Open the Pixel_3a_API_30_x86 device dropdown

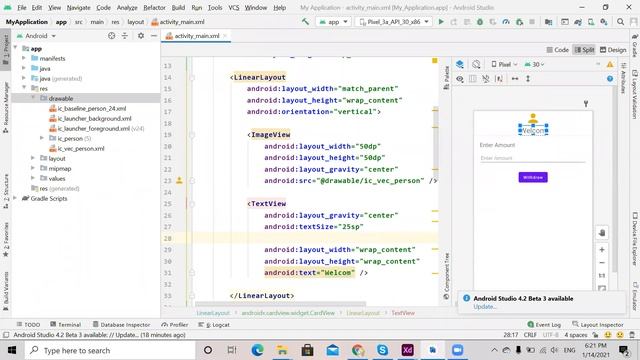(394, 22)
